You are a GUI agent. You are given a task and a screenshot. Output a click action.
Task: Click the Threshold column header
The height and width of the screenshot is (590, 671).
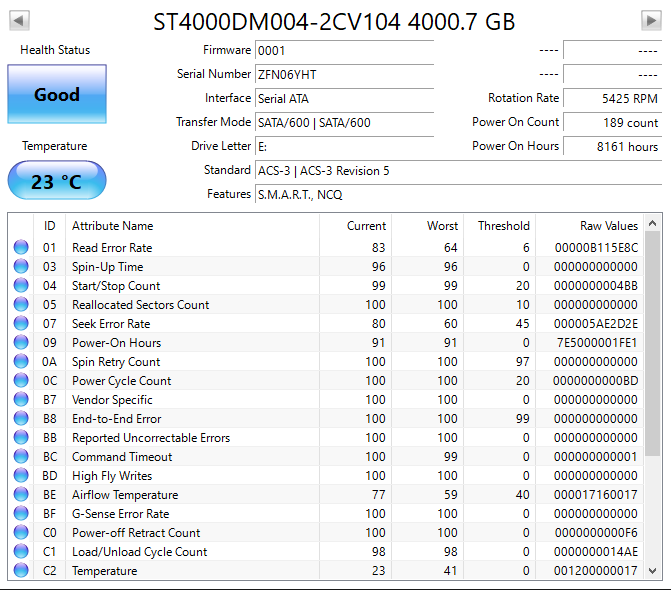coord(502,226)
